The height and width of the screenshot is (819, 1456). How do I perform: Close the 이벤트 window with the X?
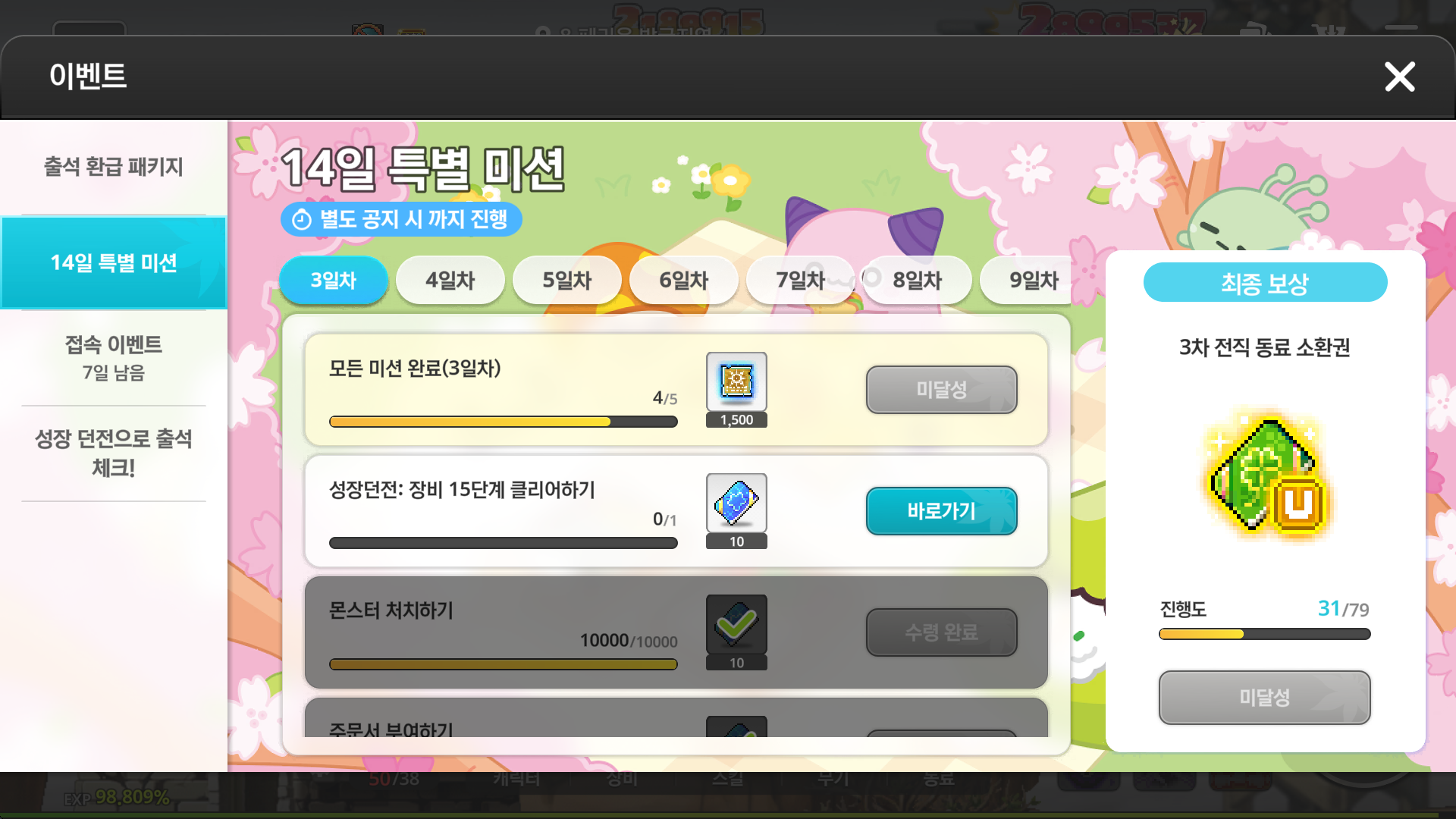pyautogui.click(x=1399, y=77)
